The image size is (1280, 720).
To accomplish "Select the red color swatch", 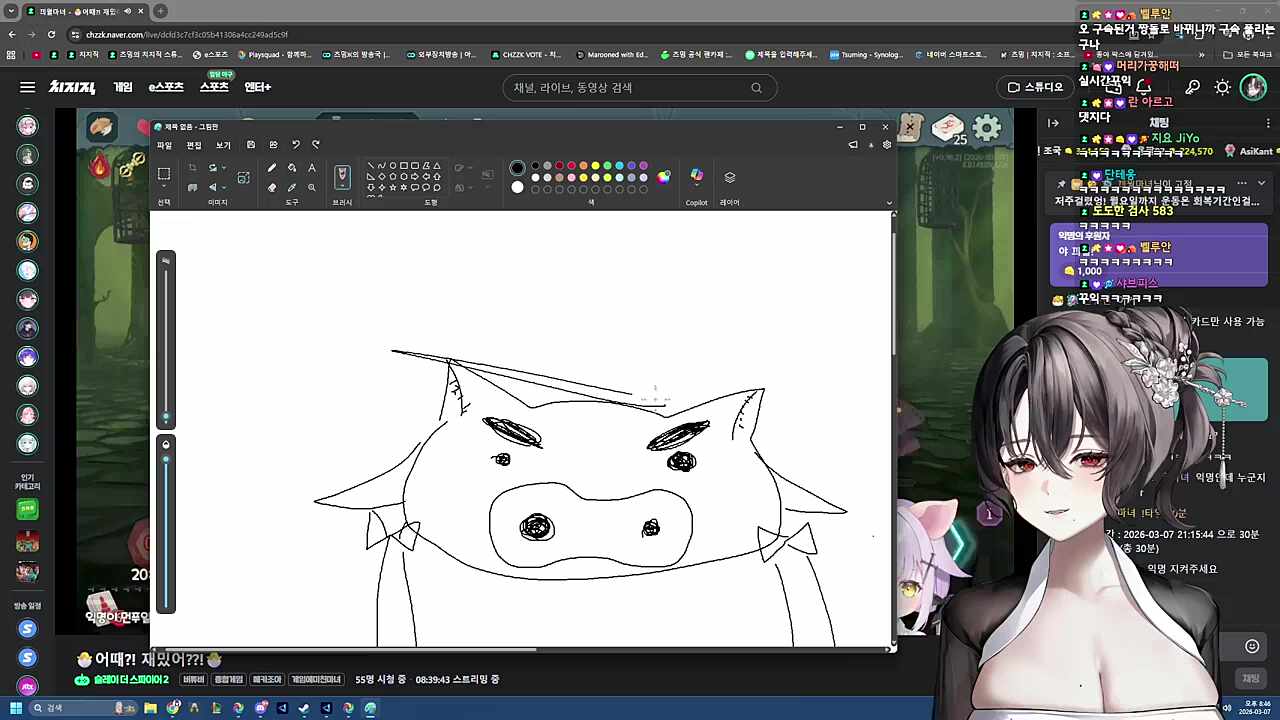I will point(571,166).
